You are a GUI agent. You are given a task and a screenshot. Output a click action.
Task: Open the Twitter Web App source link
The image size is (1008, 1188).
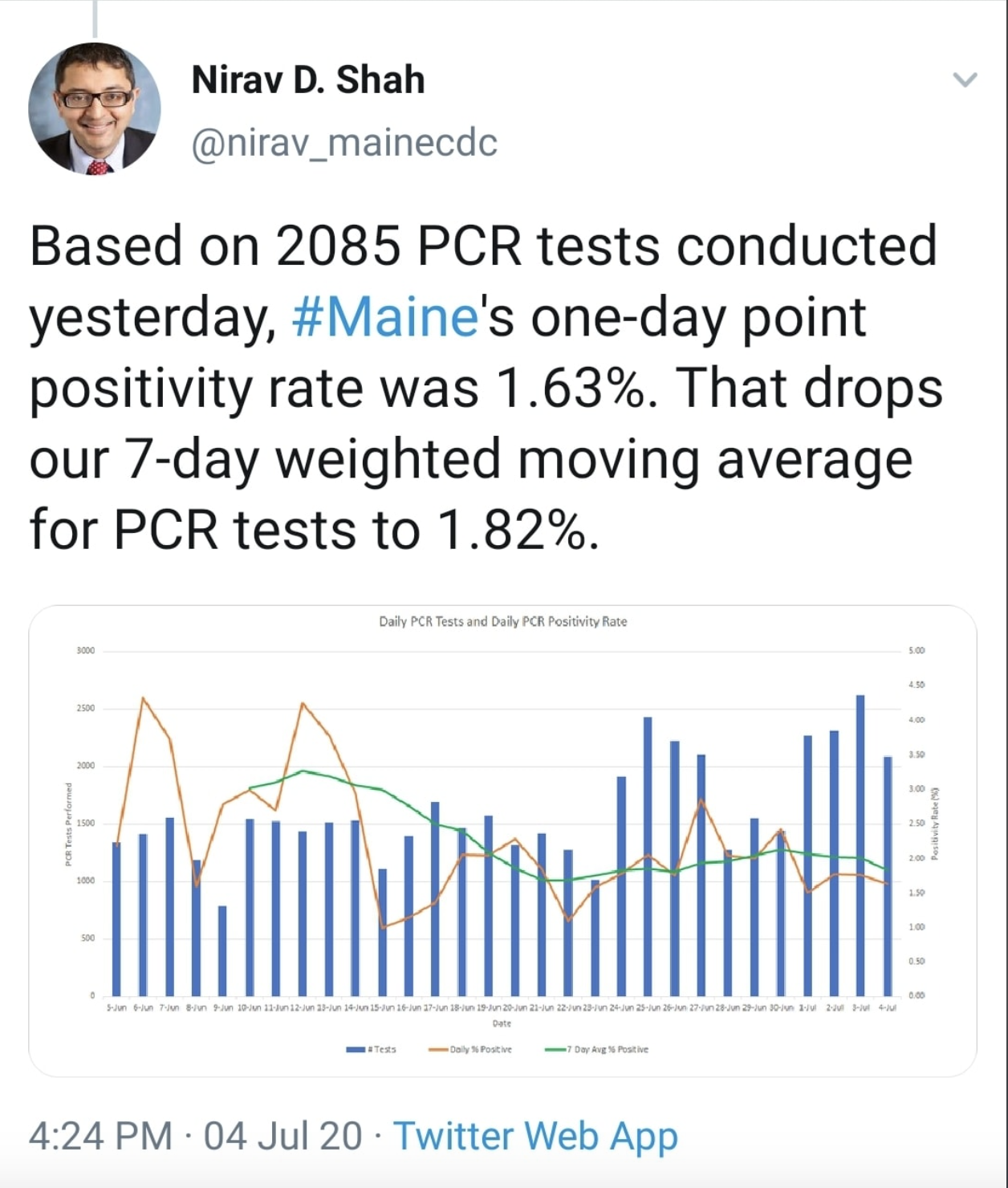tap(535, 1136)
